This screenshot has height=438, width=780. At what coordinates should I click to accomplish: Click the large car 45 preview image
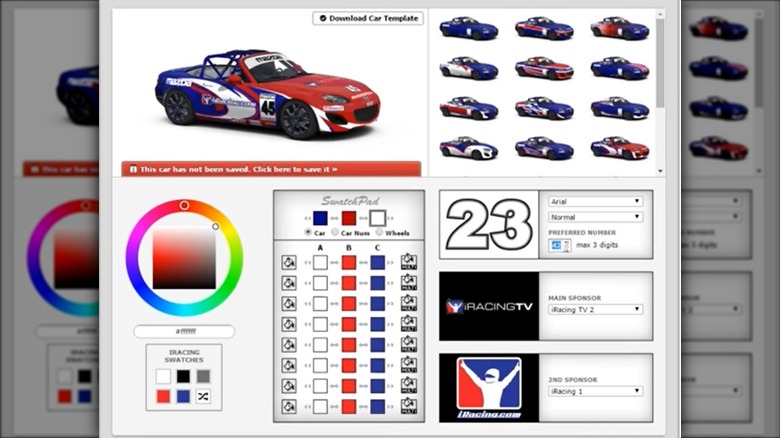click(x=267, y=95)
